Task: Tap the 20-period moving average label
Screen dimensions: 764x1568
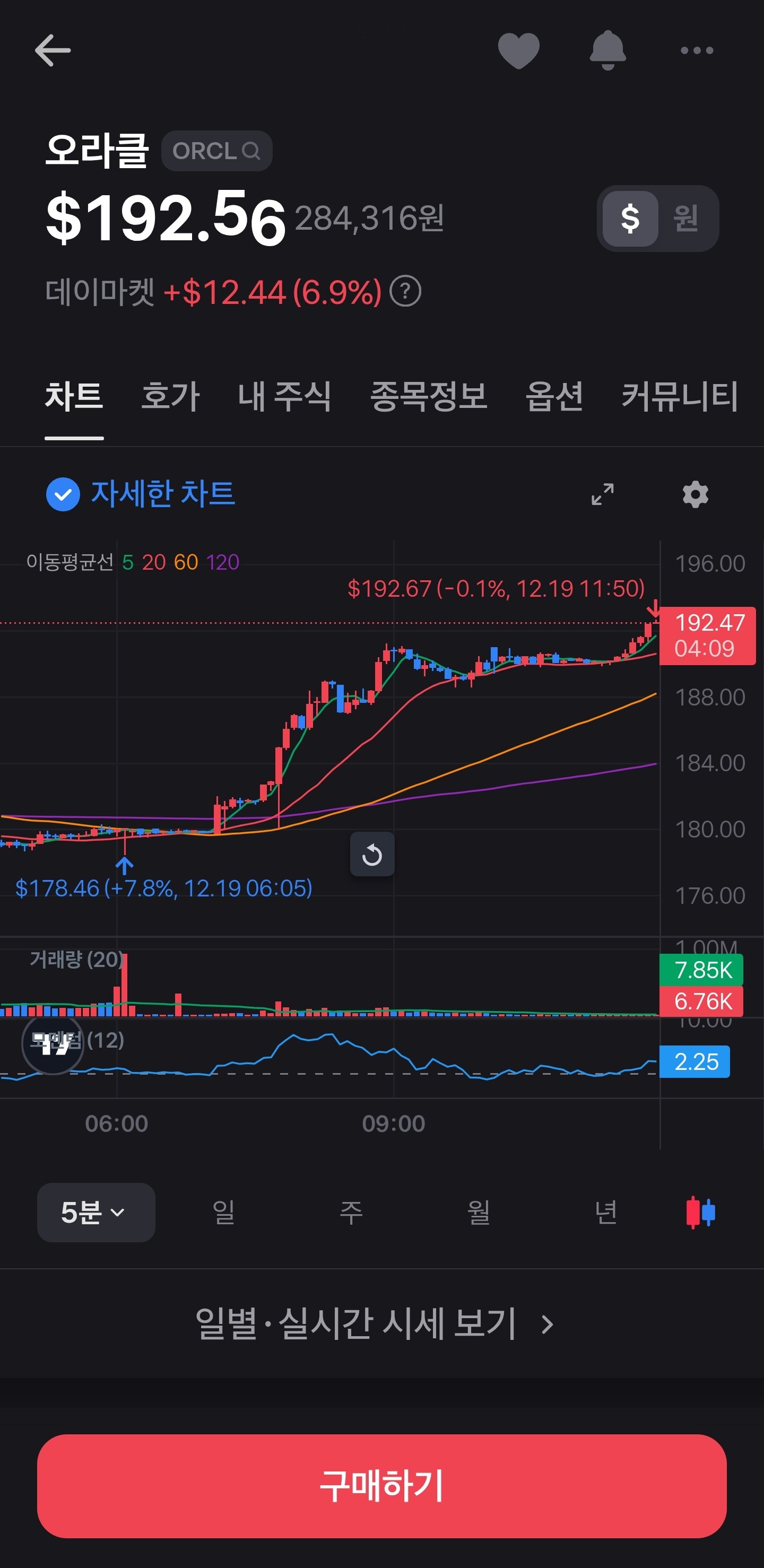Action: click(154, 562)
